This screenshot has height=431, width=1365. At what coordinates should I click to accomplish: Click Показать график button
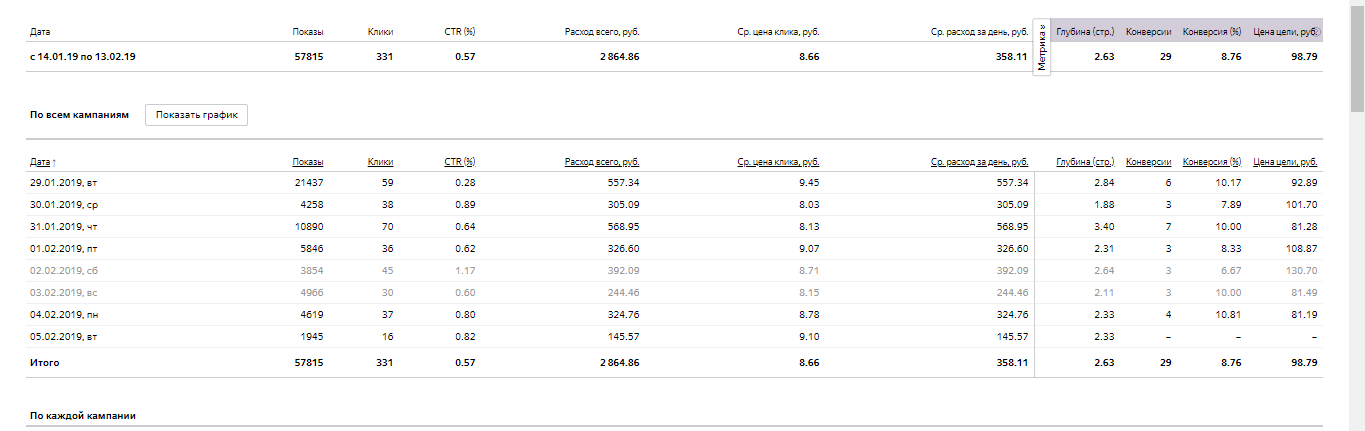(x=196, y=115)
